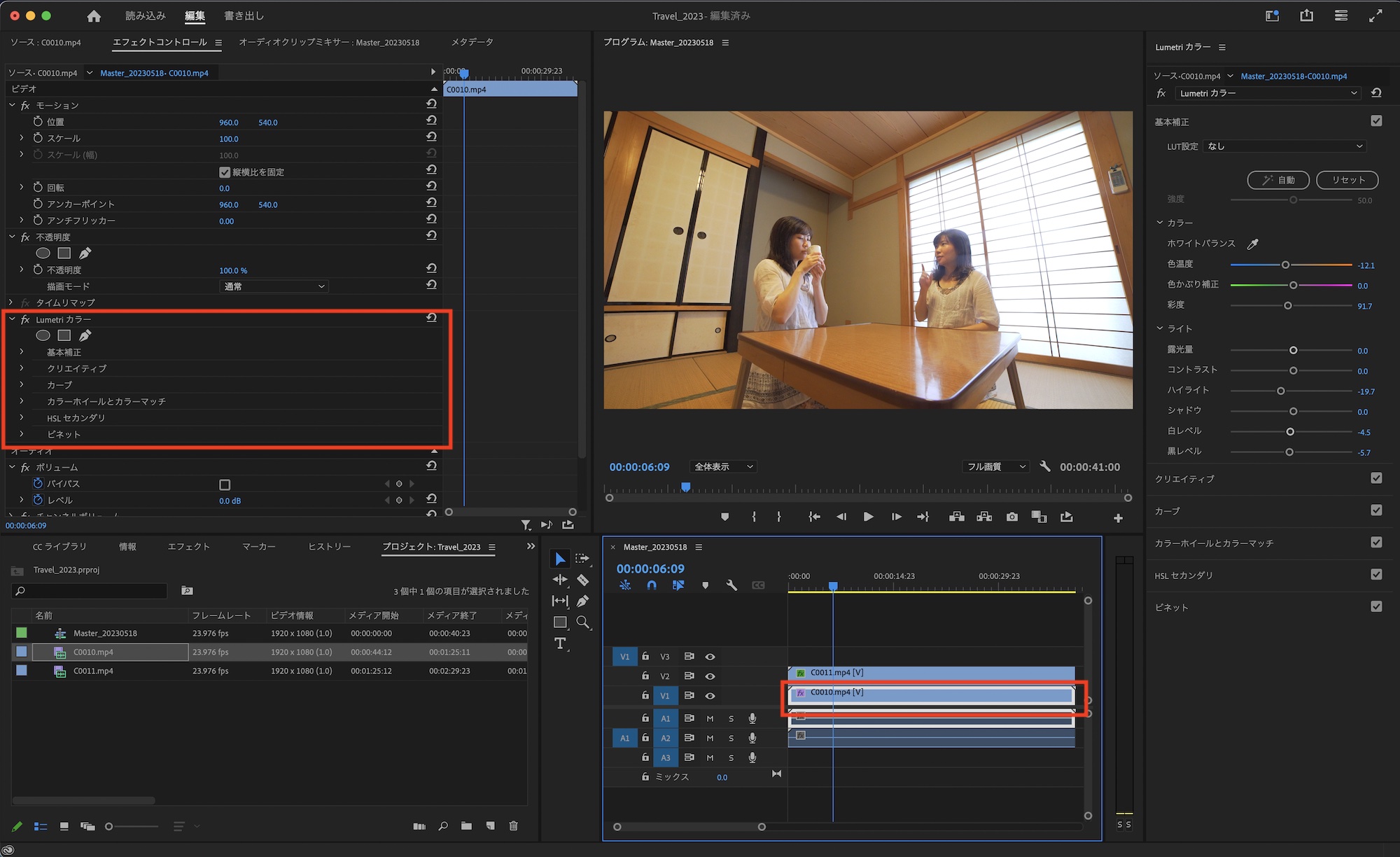Open the 描画モード dropdown set to 通常
The width and height of the screenshot is (1400, 857).
[274, 286]
